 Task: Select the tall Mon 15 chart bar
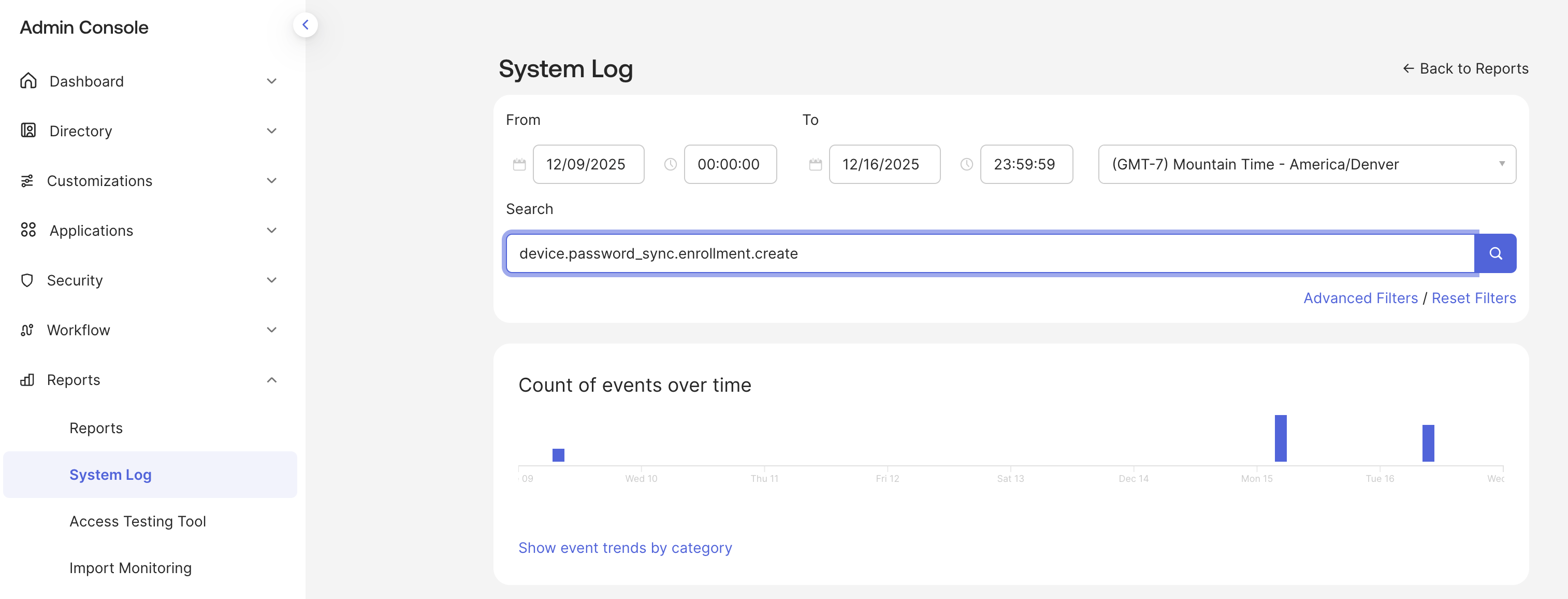1281,438
